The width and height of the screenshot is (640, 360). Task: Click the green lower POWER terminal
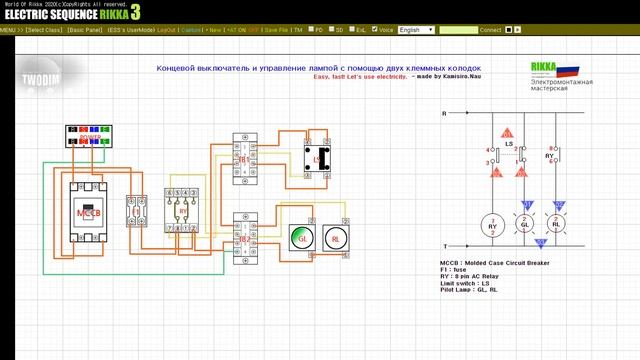[105, 141]
